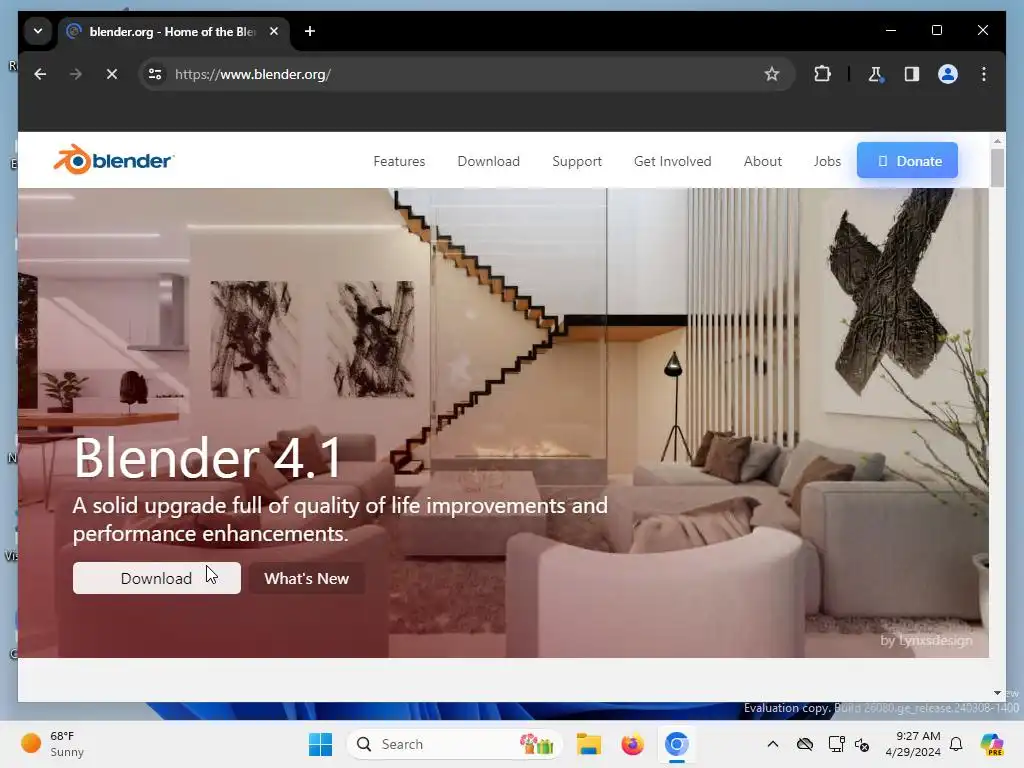Open the Chrome profile avatar
The image size is (1024, 768).
click(x=948, y=74)
